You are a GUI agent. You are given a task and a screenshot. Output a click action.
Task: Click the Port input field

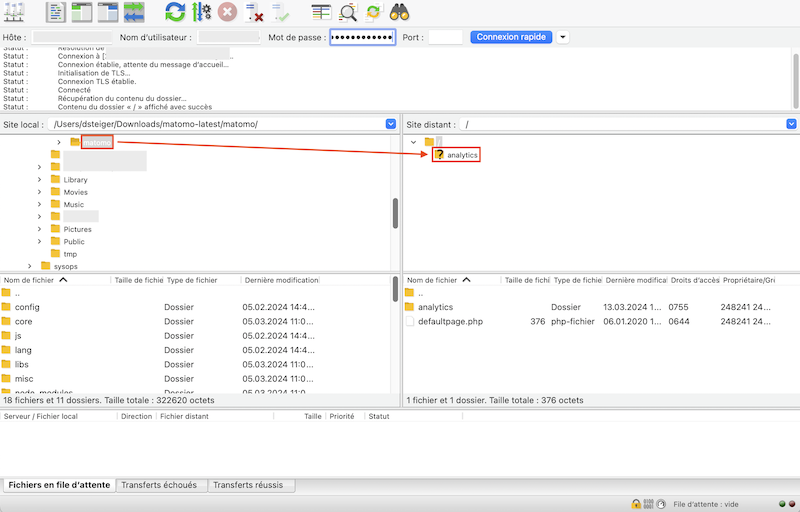(445, 37)
